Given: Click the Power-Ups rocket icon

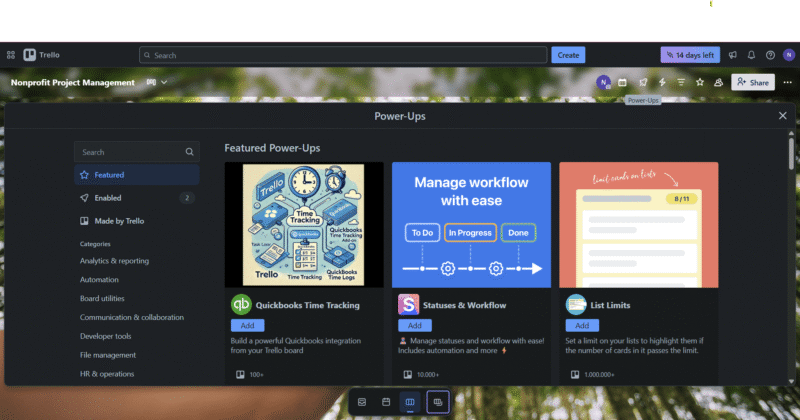Looking at the screenshot, I should pos(643,82).
